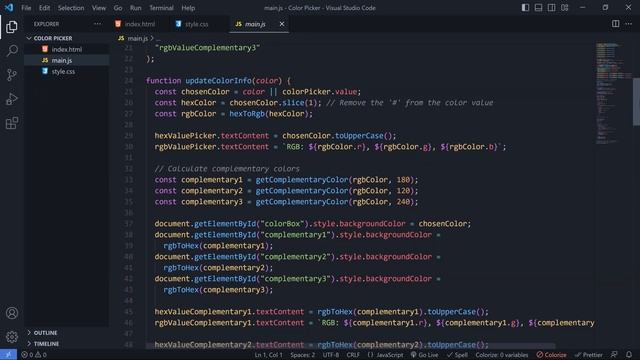Select main.js in the Explorer tree
The height and width of the screenshot is (360, 640).
(67, 60)
